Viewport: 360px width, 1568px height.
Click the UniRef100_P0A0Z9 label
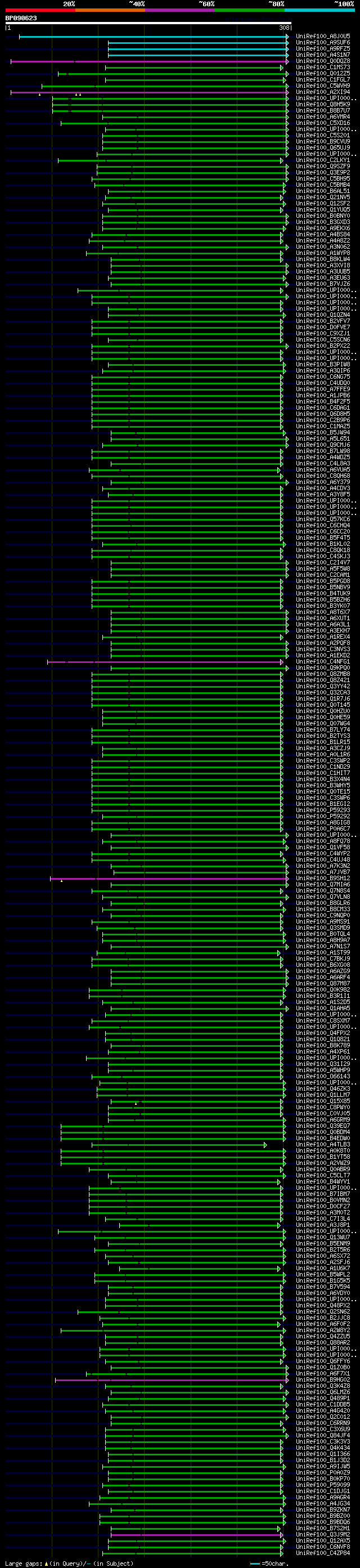click(323, 1473)
